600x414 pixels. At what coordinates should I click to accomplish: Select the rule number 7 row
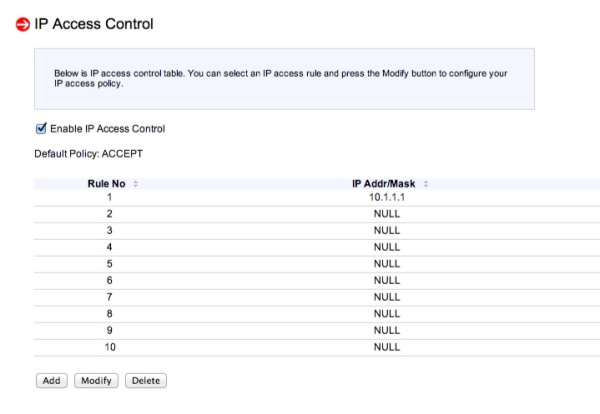coord(317,297)
